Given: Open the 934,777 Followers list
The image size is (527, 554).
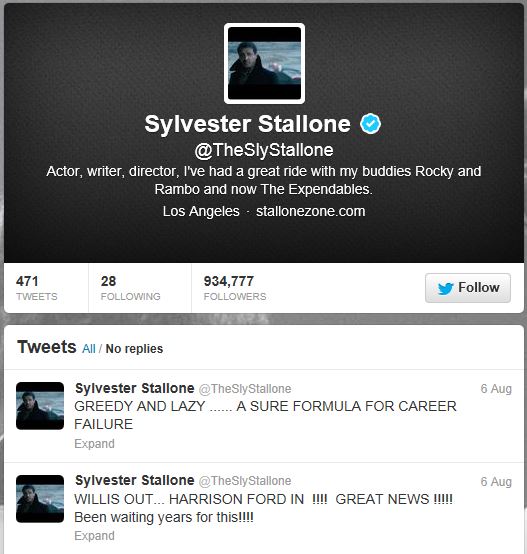Looking at the screenshot, I should pos(235,288).
